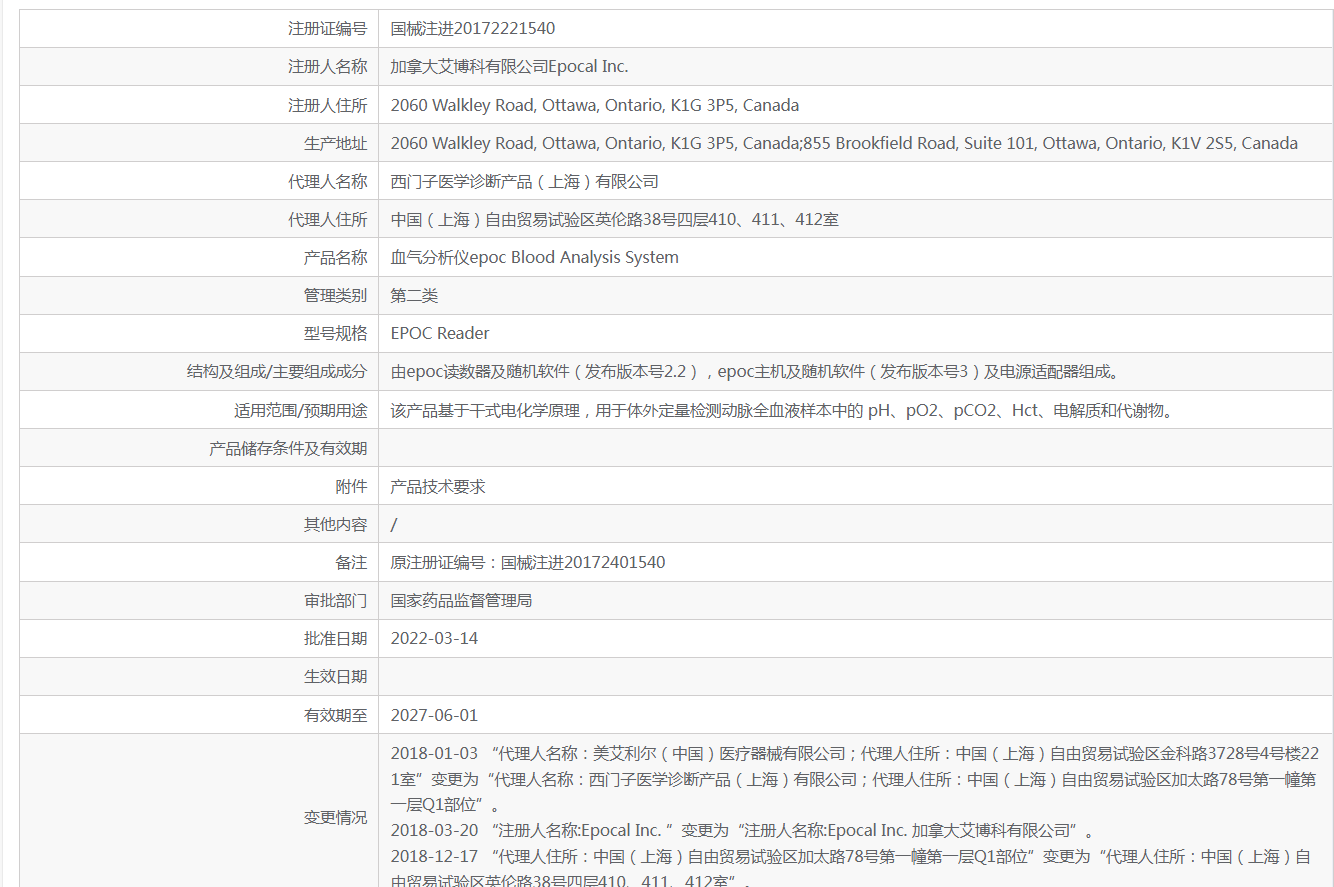Click the 注册人住所 label
This screenshot has height=887, width=1334.
[327, 105]
